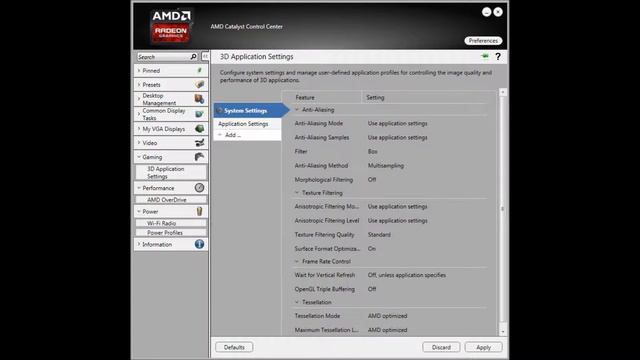Open help with the question mark icon

[x=498, y=57]
